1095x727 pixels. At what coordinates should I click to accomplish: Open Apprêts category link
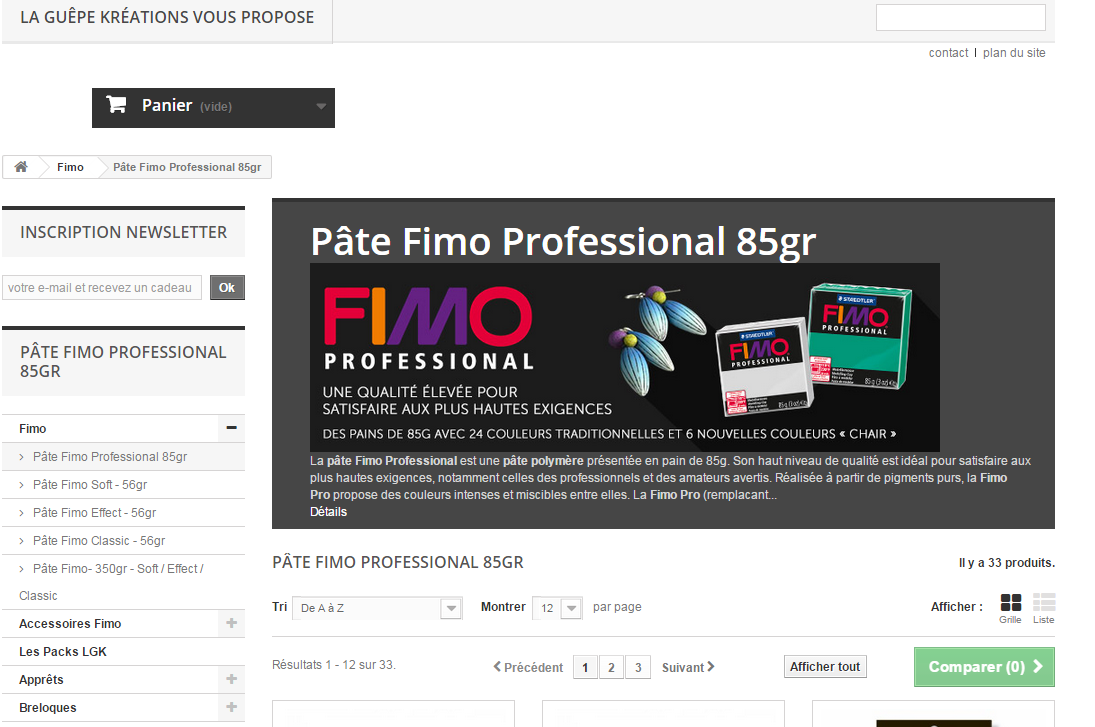[41, 680]
